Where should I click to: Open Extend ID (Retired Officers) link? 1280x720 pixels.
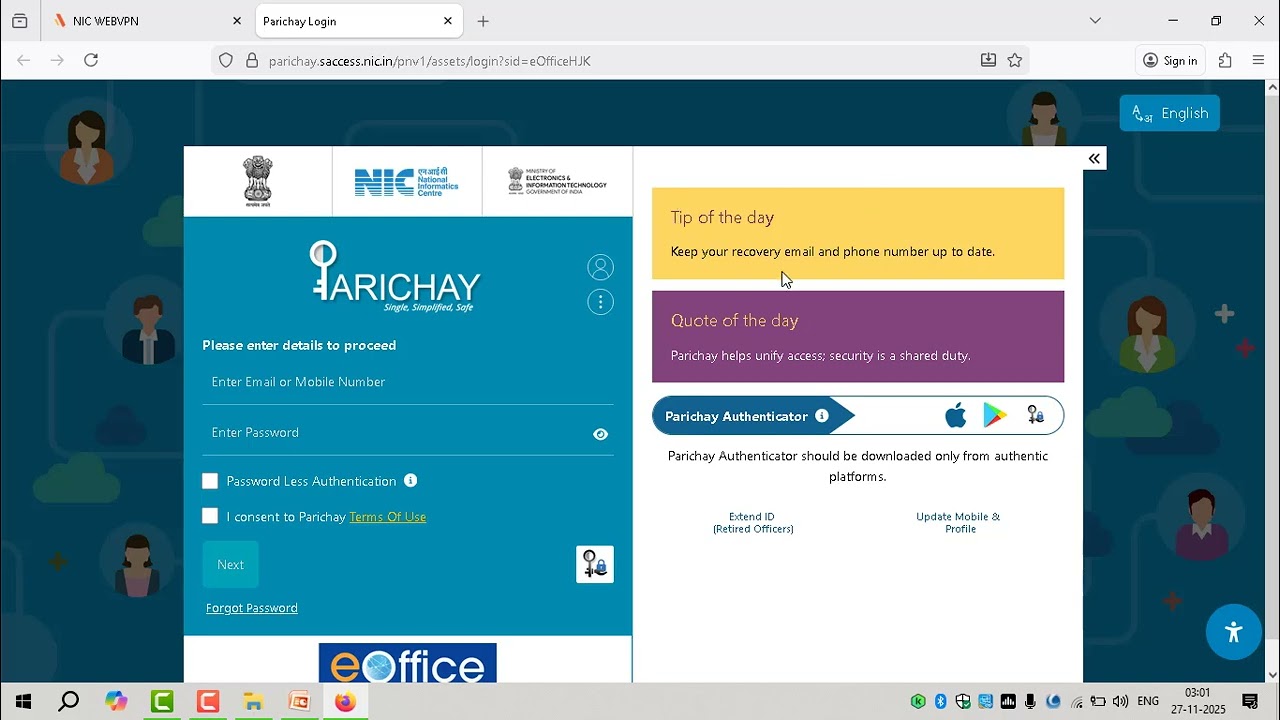click(x=753, y=523)
